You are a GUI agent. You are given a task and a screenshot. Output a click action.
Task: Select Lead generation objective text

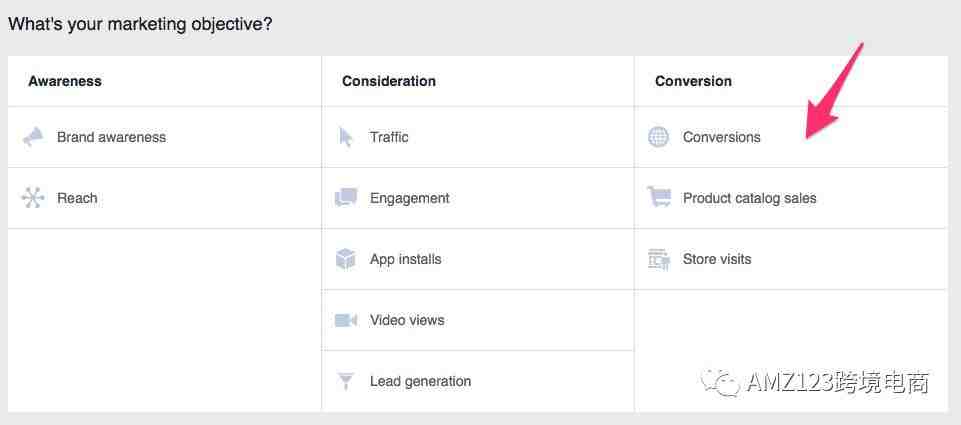pos(420,381)
